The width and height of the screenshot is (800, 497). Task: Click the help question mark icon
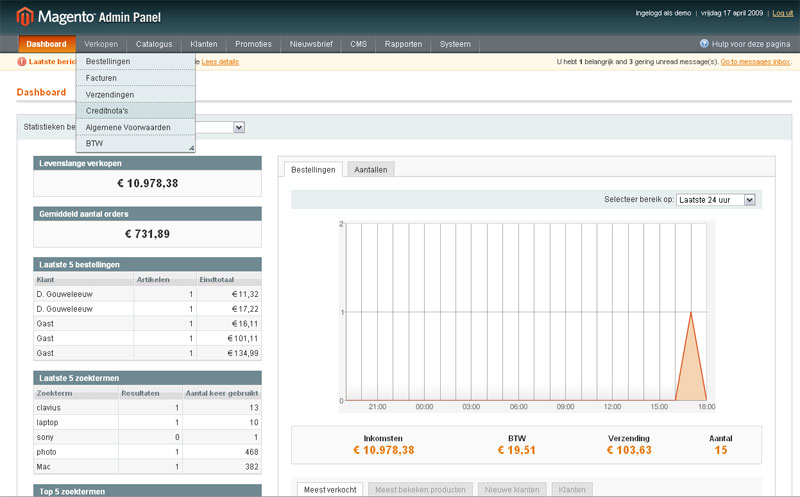(704, 44)
